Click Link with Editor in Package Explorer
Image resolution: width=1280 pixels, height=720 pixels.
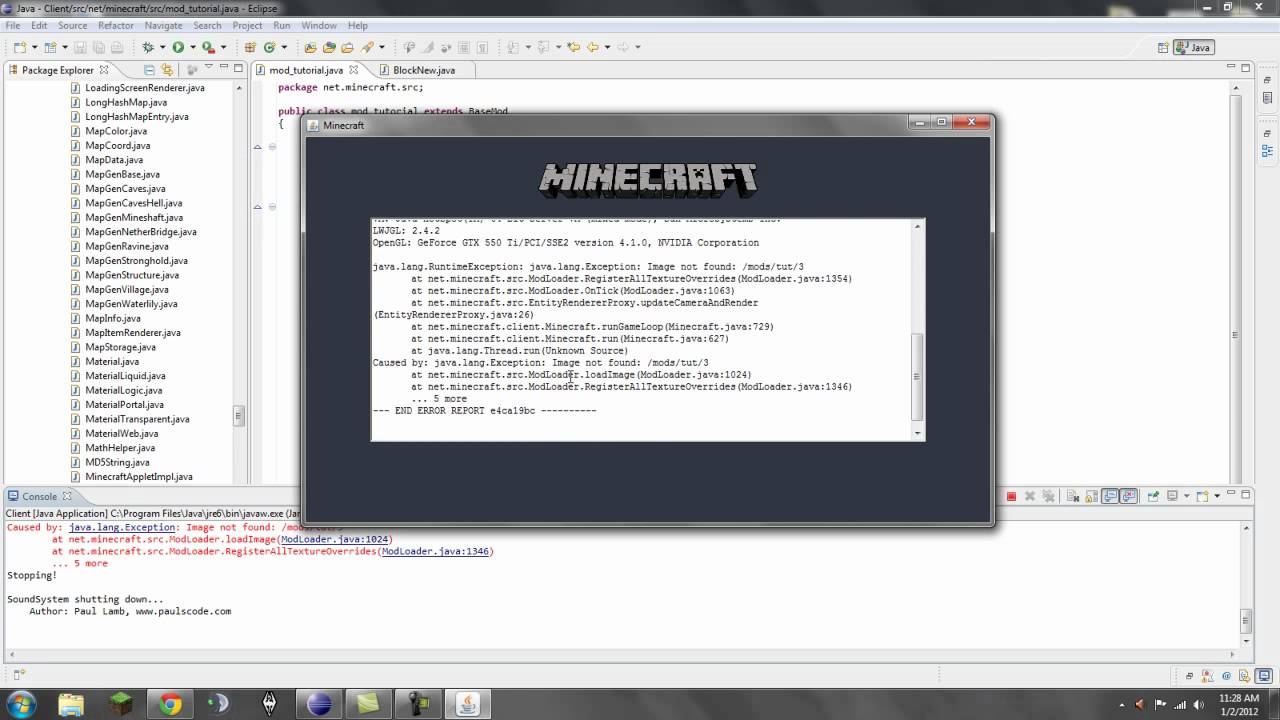(x=166, y=70)
